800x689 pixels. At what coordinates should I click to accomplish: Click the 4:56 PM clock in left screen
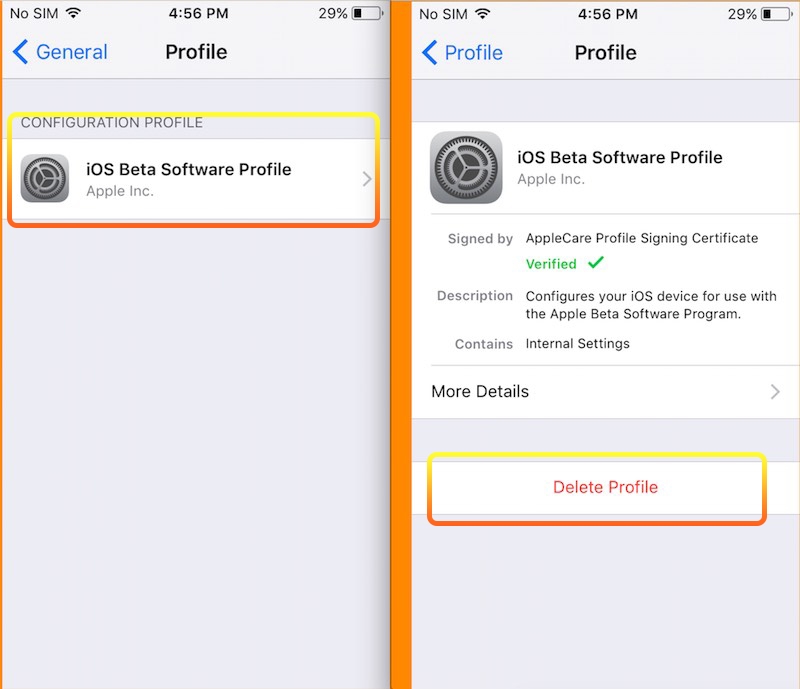tap(198, 13)
